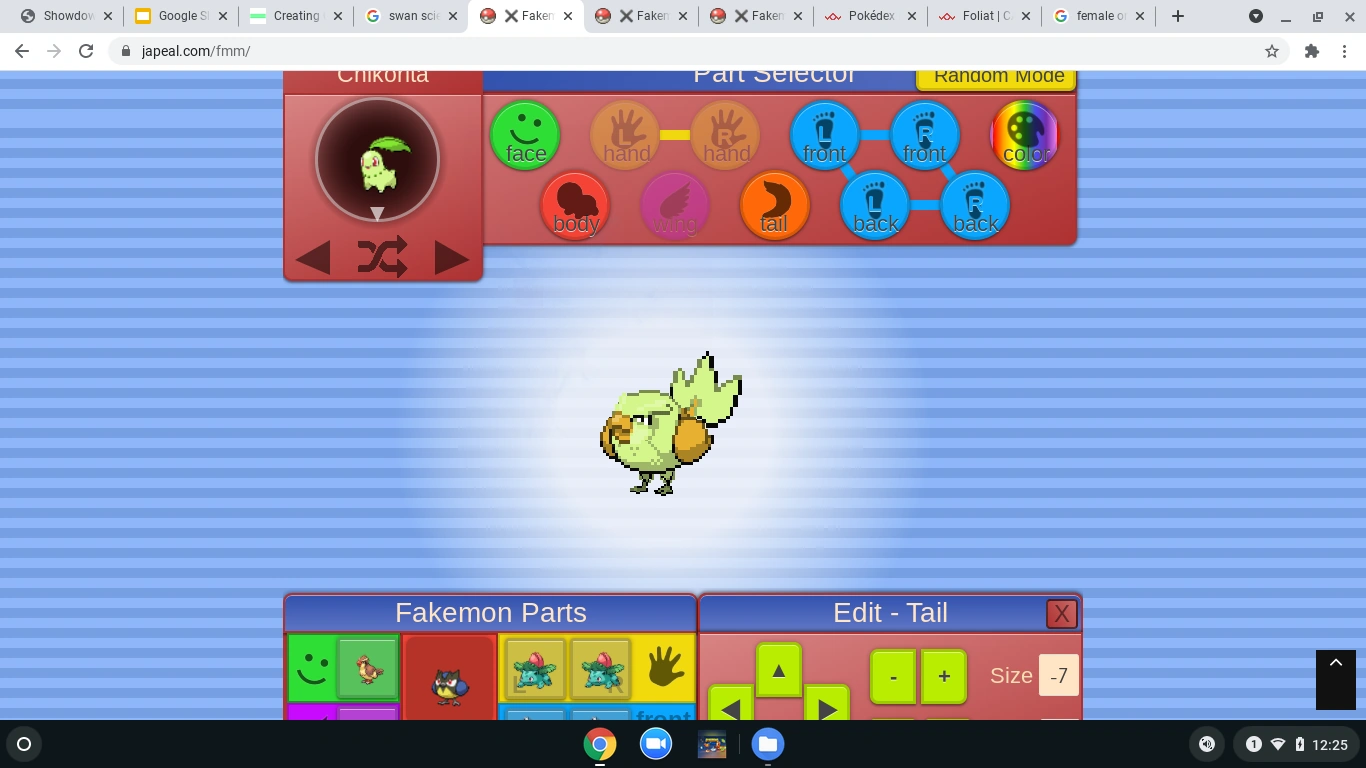Select the right front foot part
The width and height of the screenshot is (1366, 768).
(925, 136)
